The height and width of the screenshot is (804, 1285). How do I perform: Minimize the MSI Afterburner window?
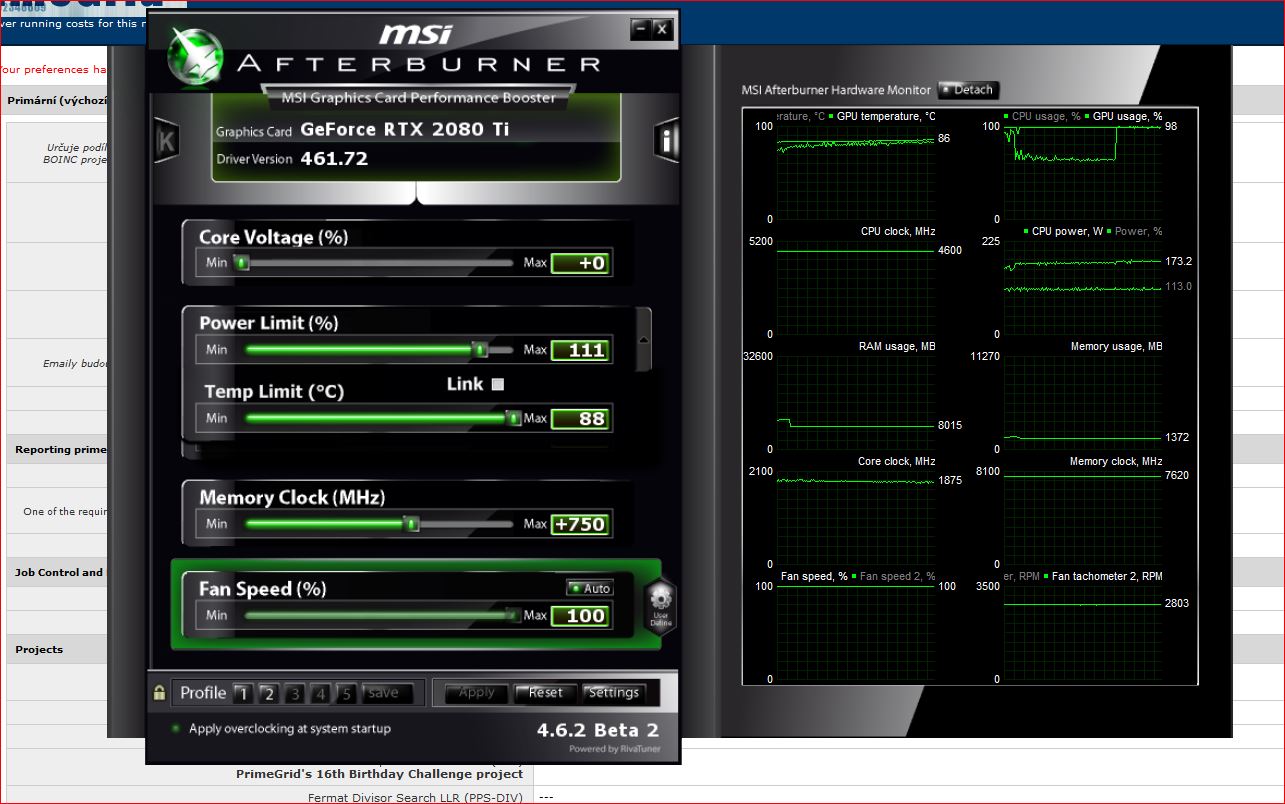[640, 29]
